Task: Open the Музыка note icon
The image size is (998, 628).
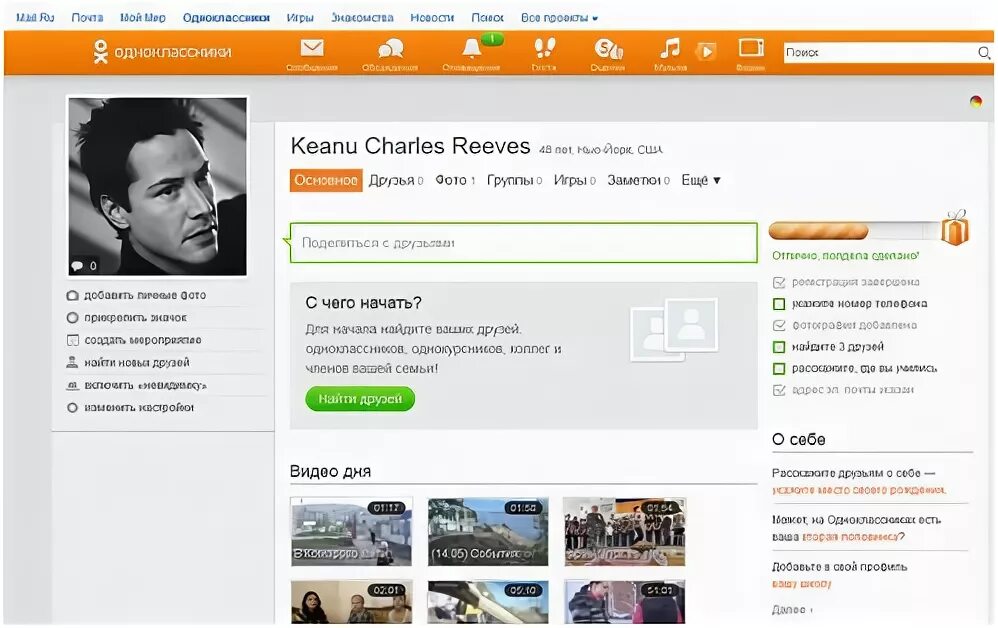Action: 670,48
